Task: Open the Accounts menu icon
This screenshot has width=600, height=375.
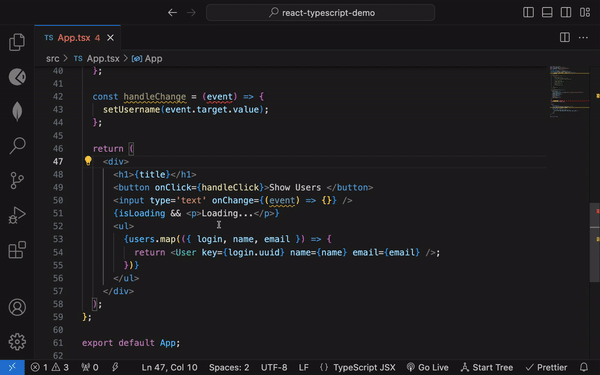Action: pyautogui.click(x=17, y=307)
